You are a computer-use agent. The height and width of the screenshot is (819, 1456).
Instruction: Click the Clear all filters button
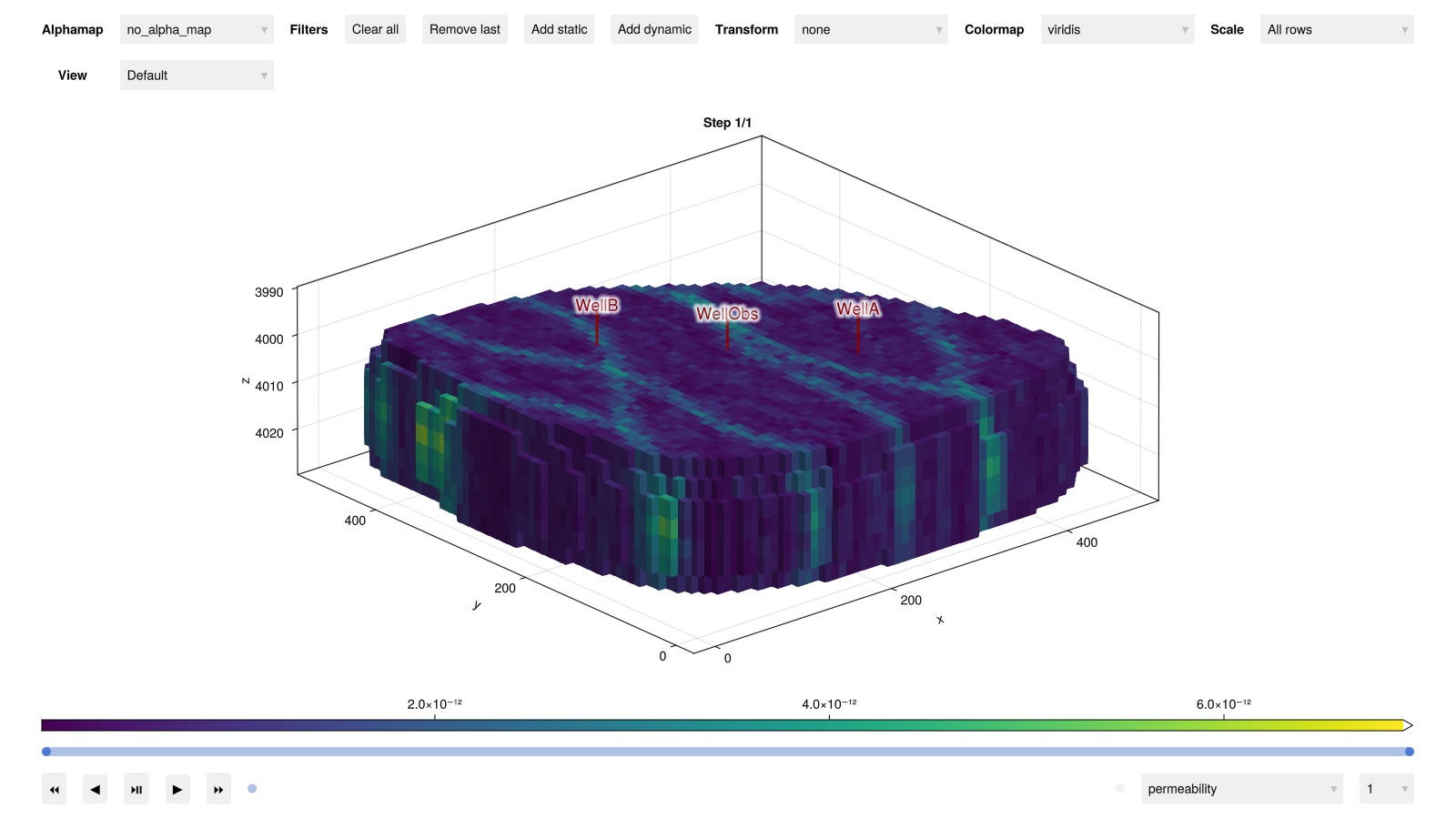tap(375, 29)
